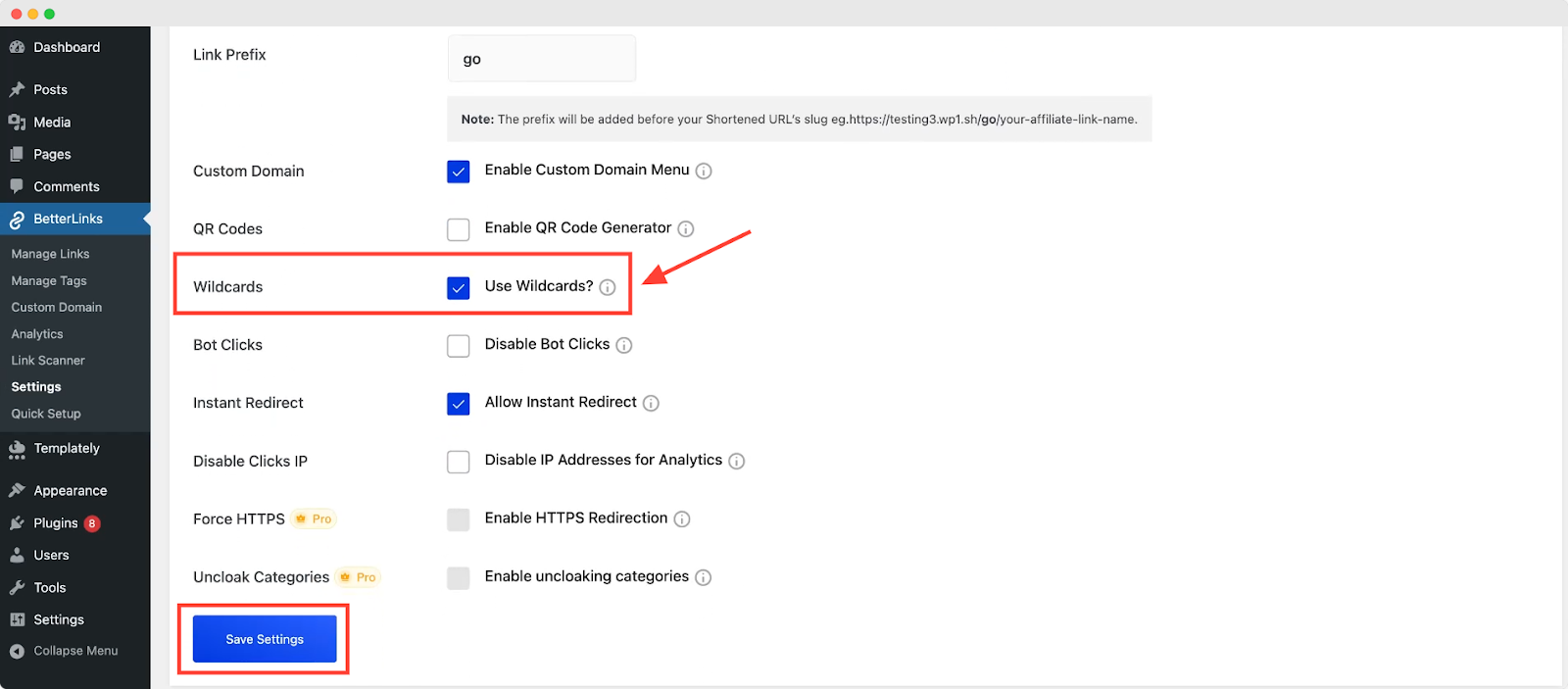Click info icon next to Disable Bot Clicks
The image size is (1568, 689).
pyautogui.click(x=624, y=345)
